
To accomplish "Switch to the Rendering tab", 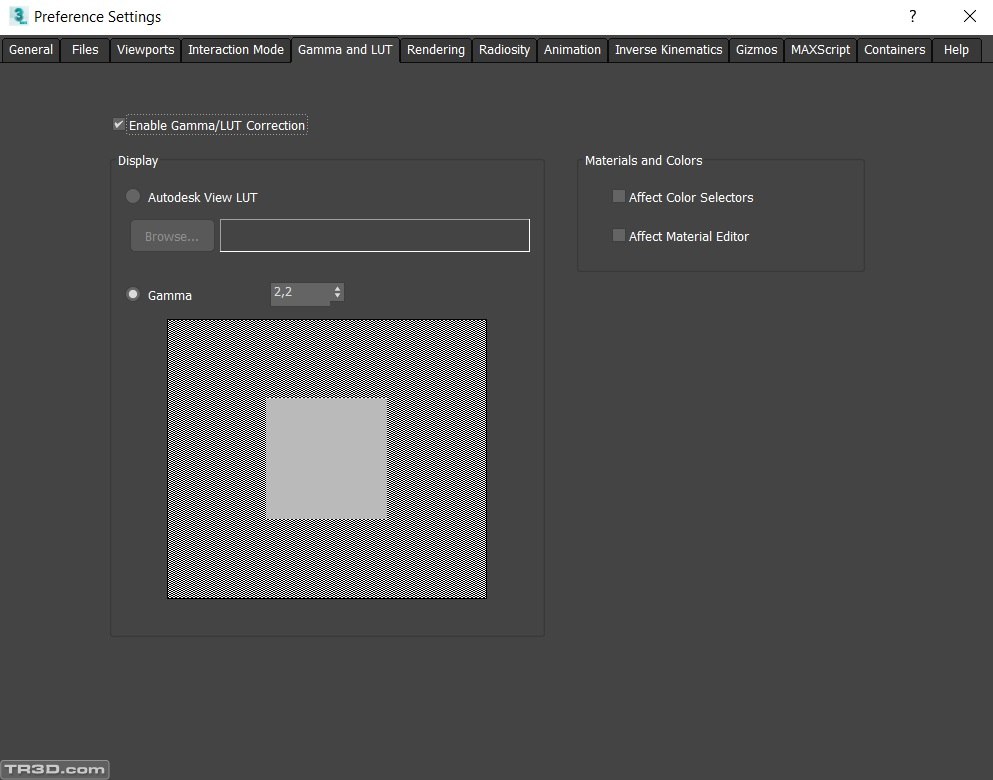I will [435, 50].
